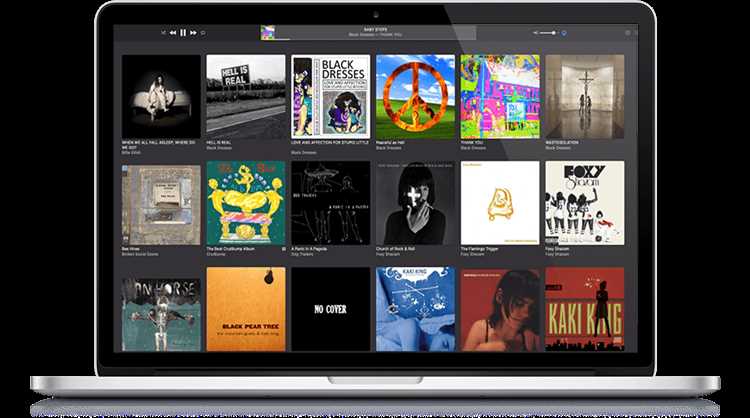Skip to the next track

(x=193, y=33)
